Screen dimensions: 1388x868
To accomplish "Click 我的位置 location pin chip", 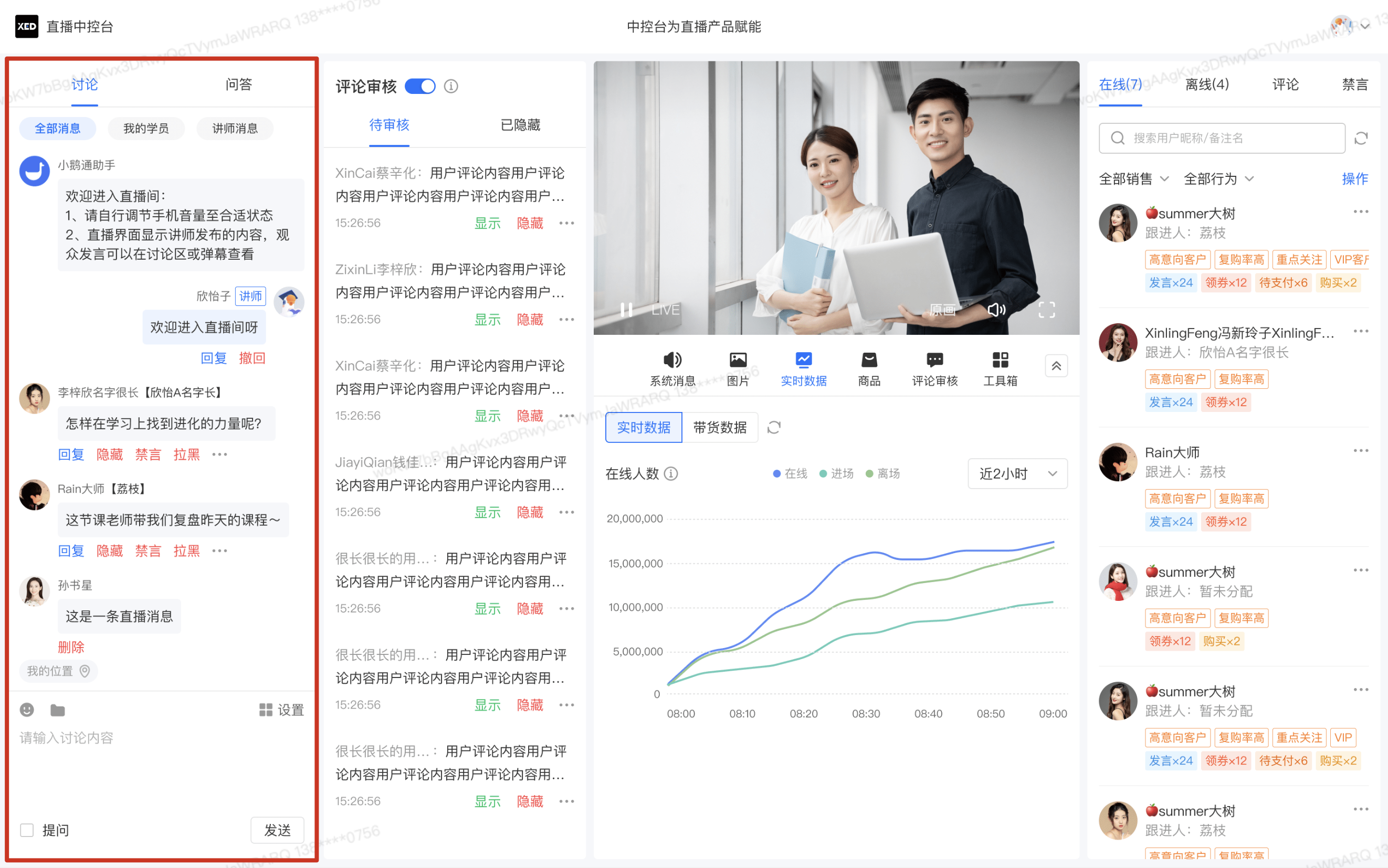I will 59,671.
